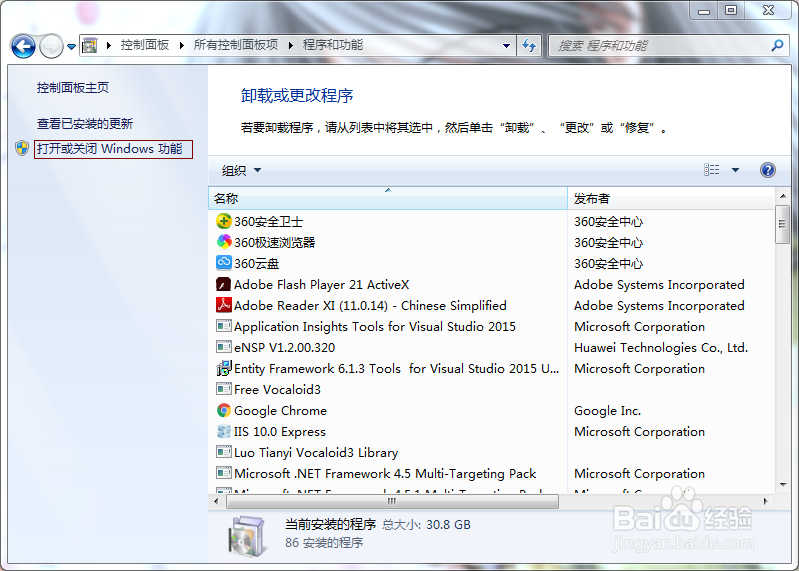This screenshot has height=571, width=799.
Task: Open the address bar history dropdown
Action: (x=506, y=46)
